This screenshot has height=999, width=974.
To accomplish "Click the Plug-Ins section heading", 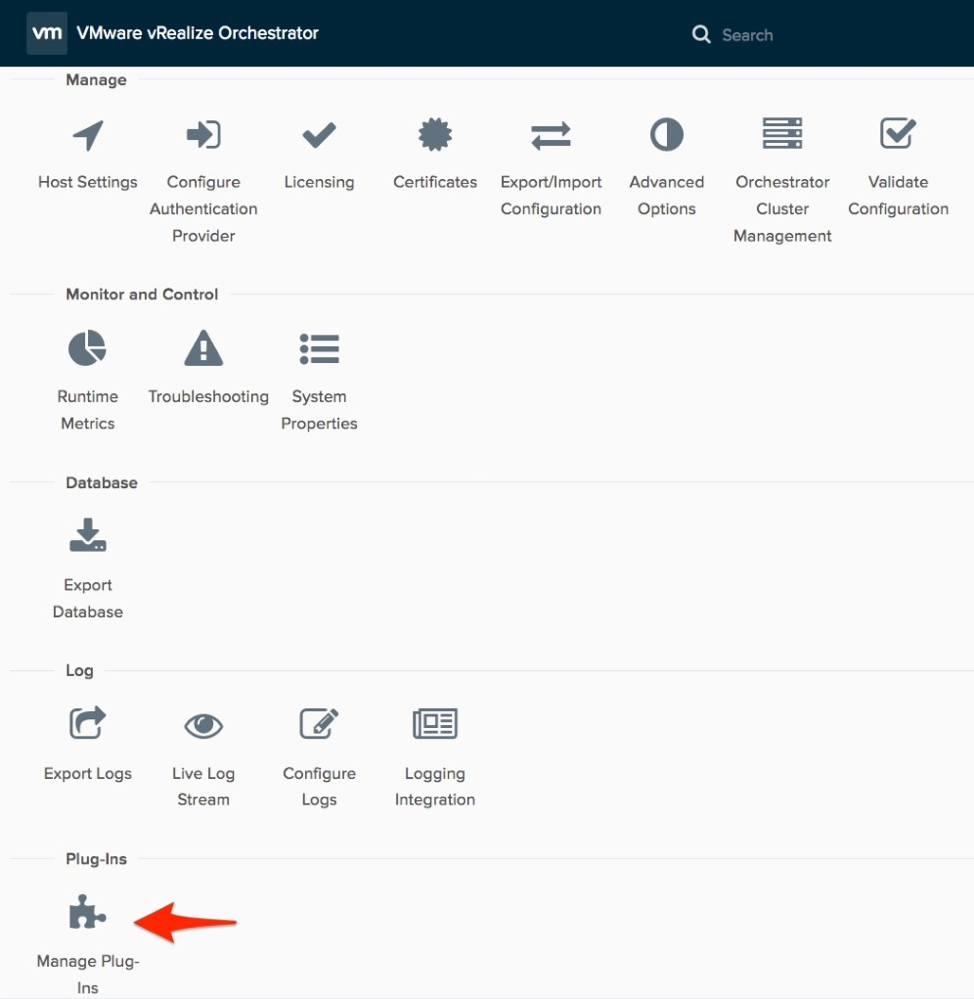I will [x=96, y=859].
